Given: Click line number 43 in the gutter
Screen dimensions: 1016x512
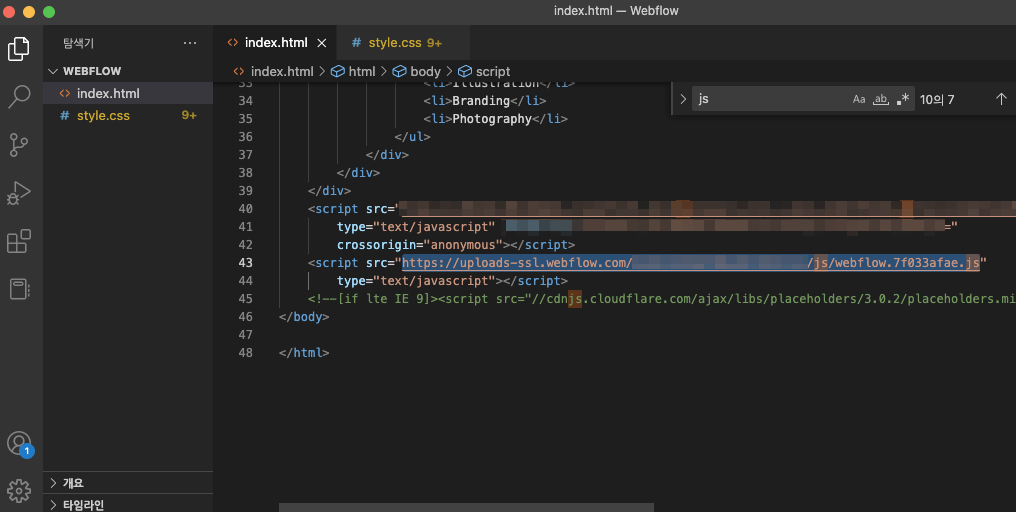Looking at the screenshot, I should 246,262.
